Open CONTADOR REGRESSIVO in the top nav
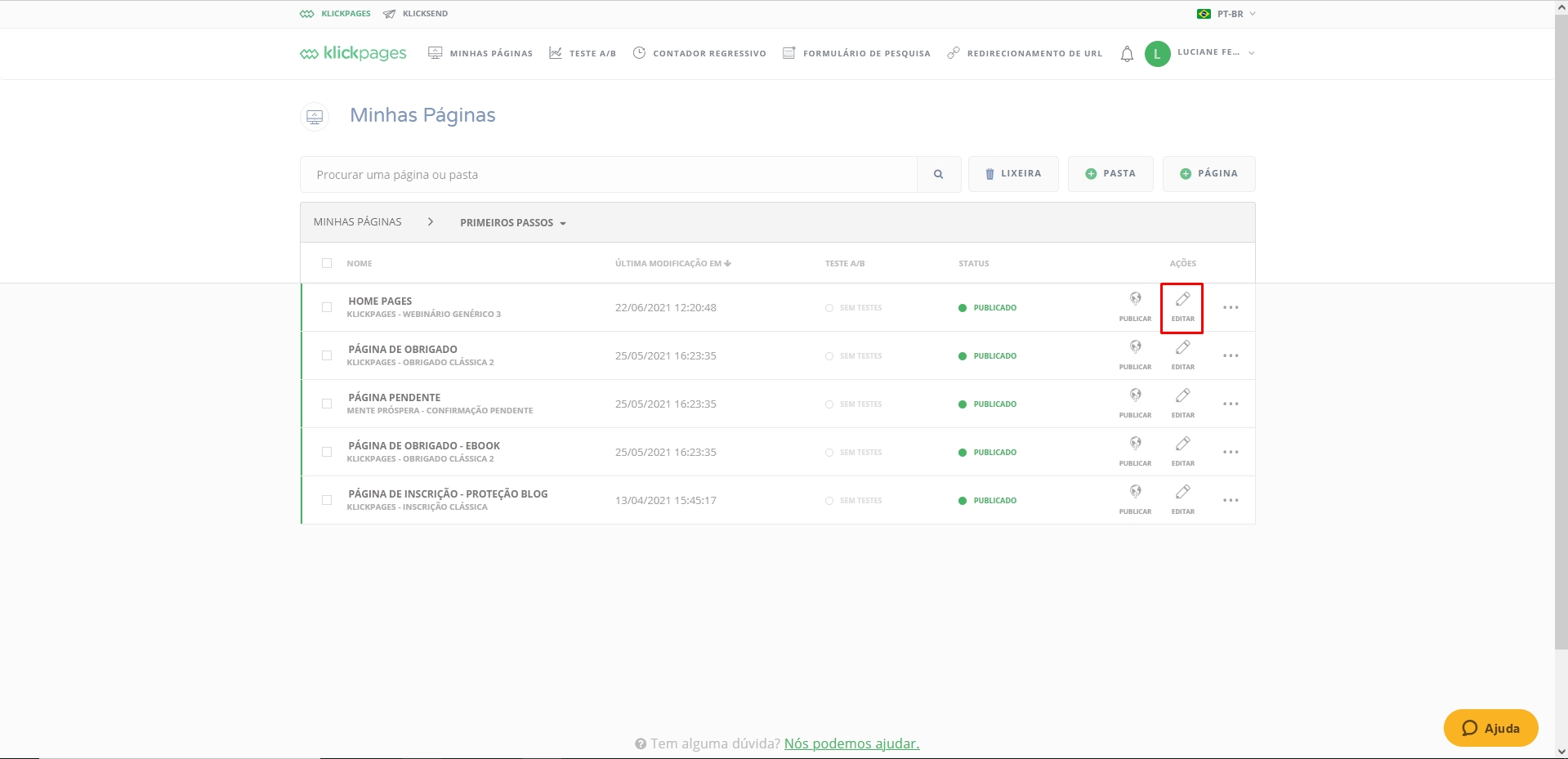 click(699, 53)
